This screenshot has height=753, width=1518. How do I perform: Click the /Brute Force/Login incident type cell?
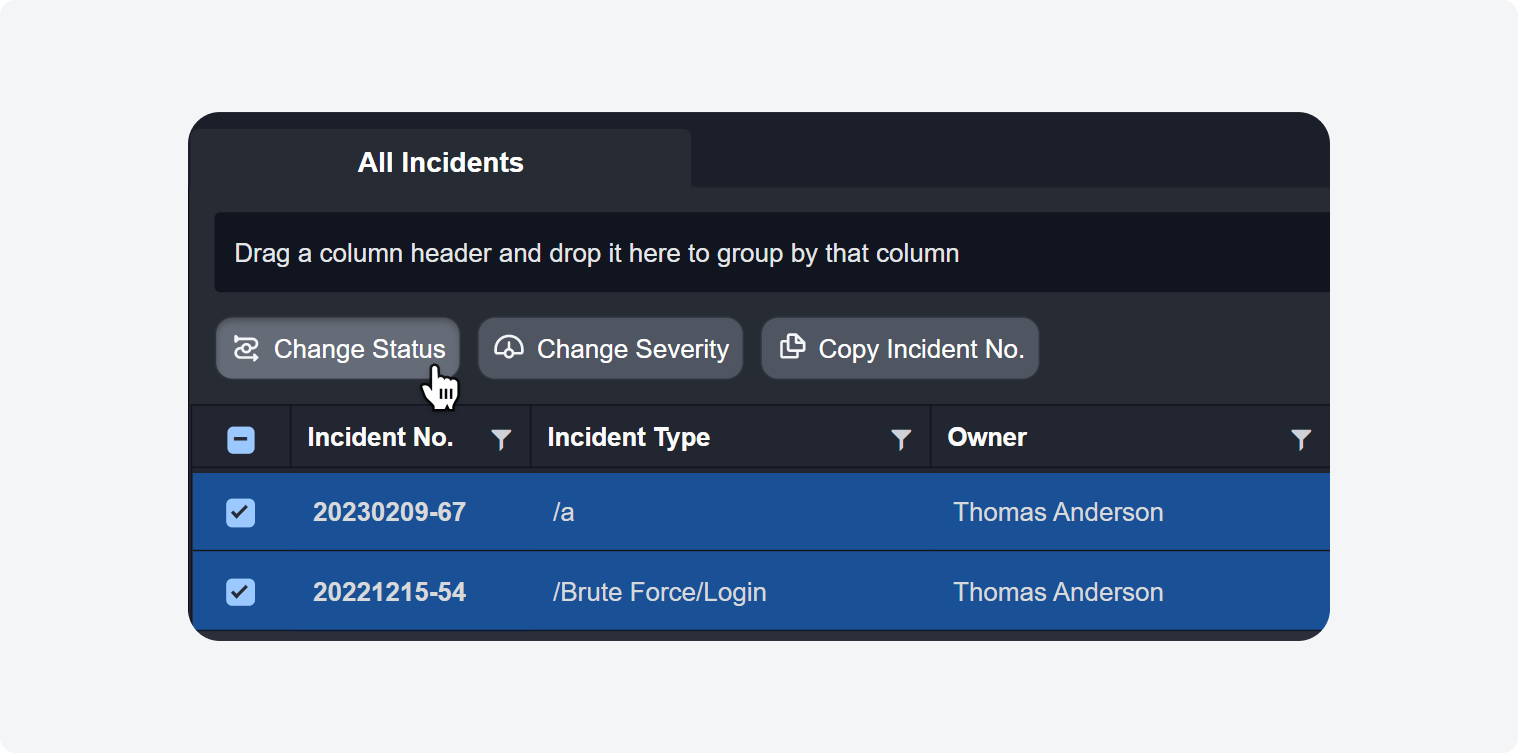point(659,592)
